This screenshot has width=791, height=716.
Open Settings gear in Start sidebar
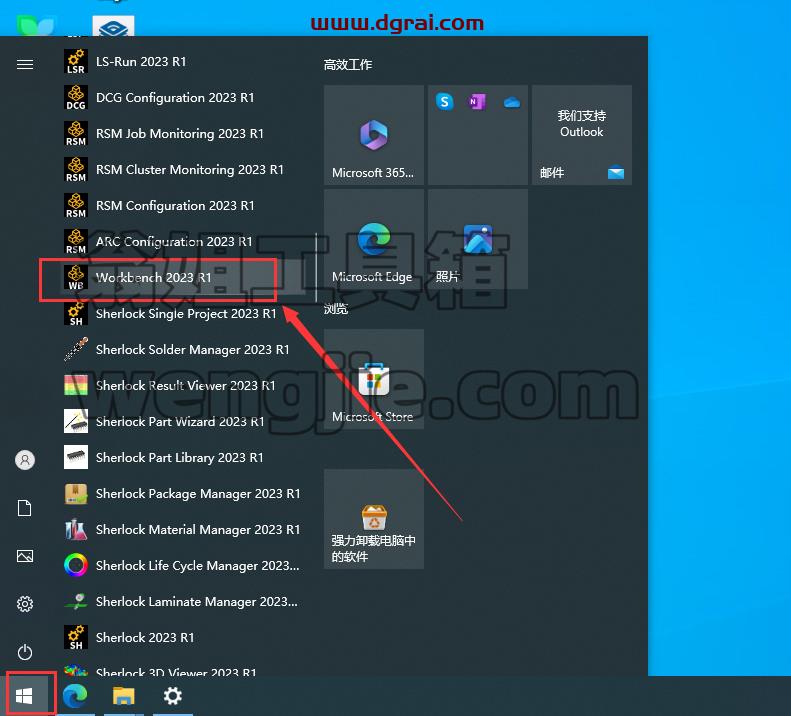[25, 604]
